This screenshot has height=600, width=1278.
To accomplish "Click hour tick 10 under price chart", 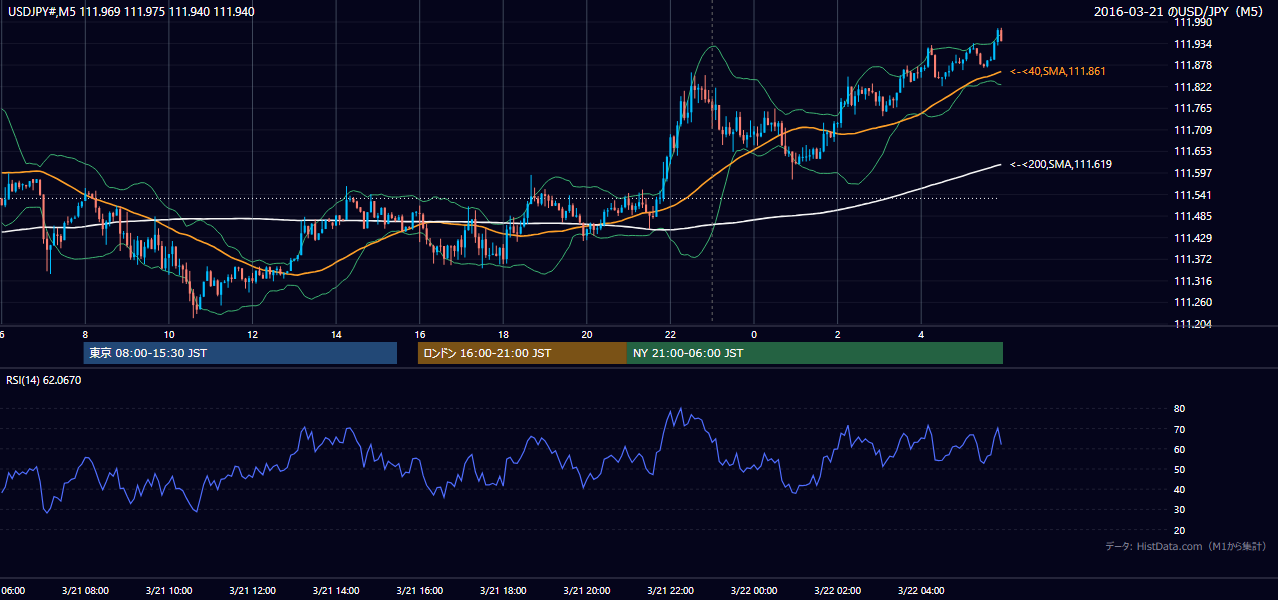I will tap(169, 334).
